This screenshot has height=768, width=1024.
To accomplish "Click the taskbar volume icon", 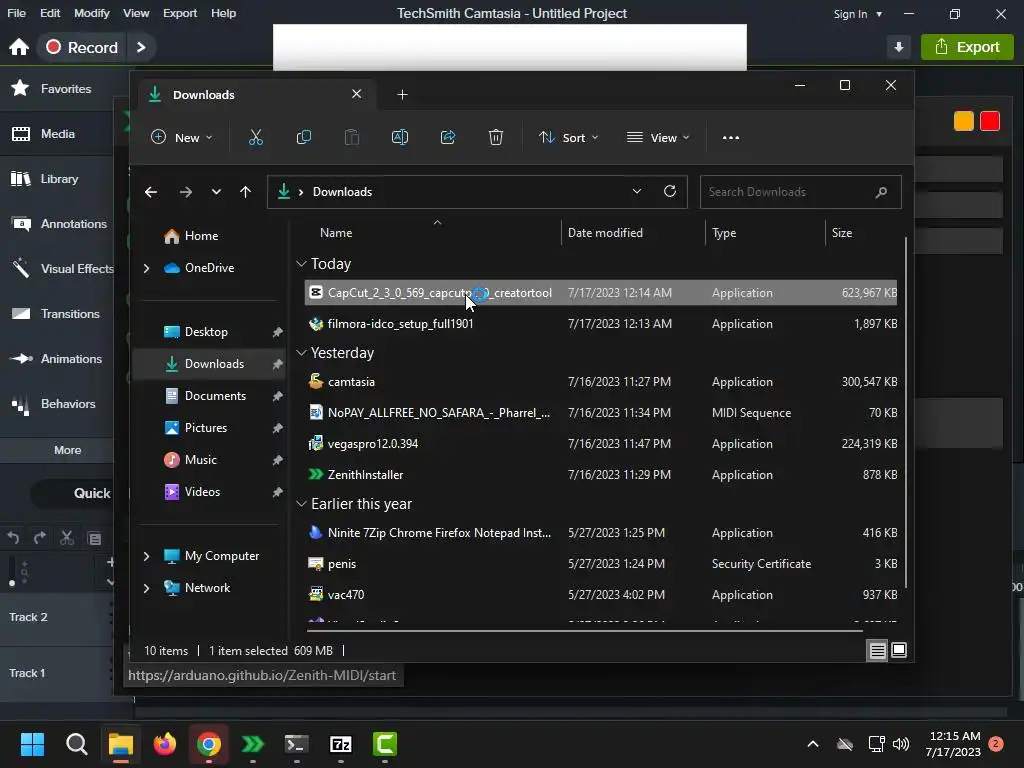I will [x=901, y=744].
